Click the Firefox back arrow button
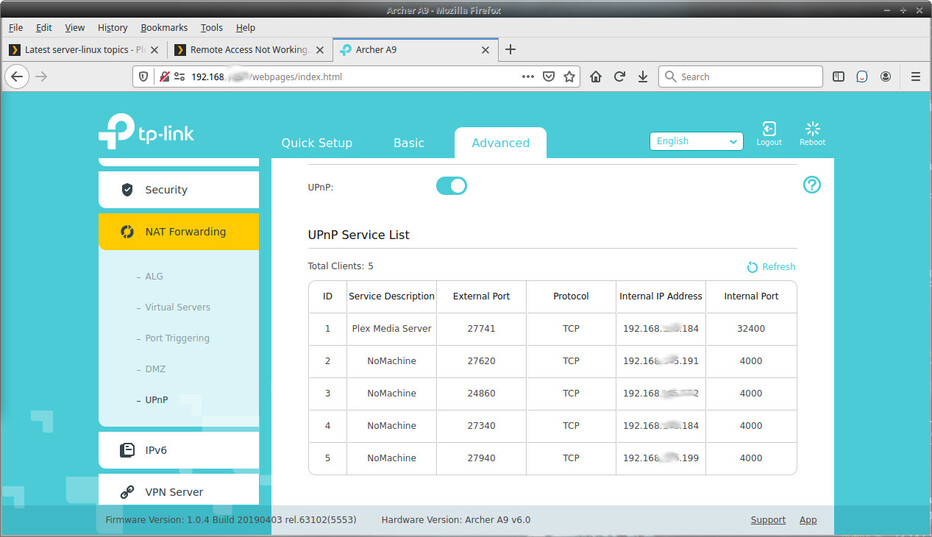Screen dimensions: 932x537 pyautogui.click(x=17, y=77)
